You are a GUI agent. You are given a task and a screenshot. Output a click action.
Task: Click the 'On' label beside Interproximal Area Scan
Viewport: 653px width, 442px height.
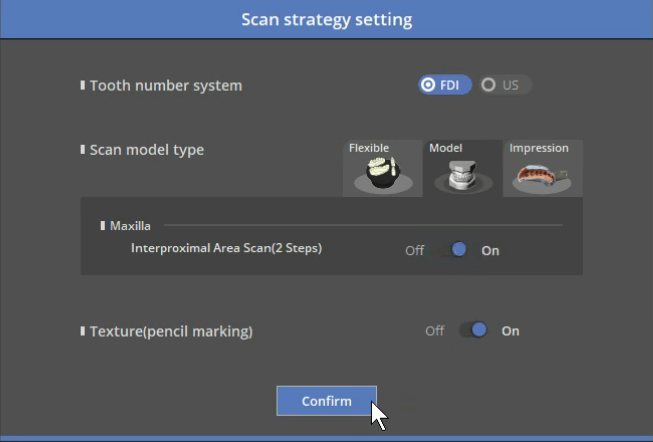[490, 251]
